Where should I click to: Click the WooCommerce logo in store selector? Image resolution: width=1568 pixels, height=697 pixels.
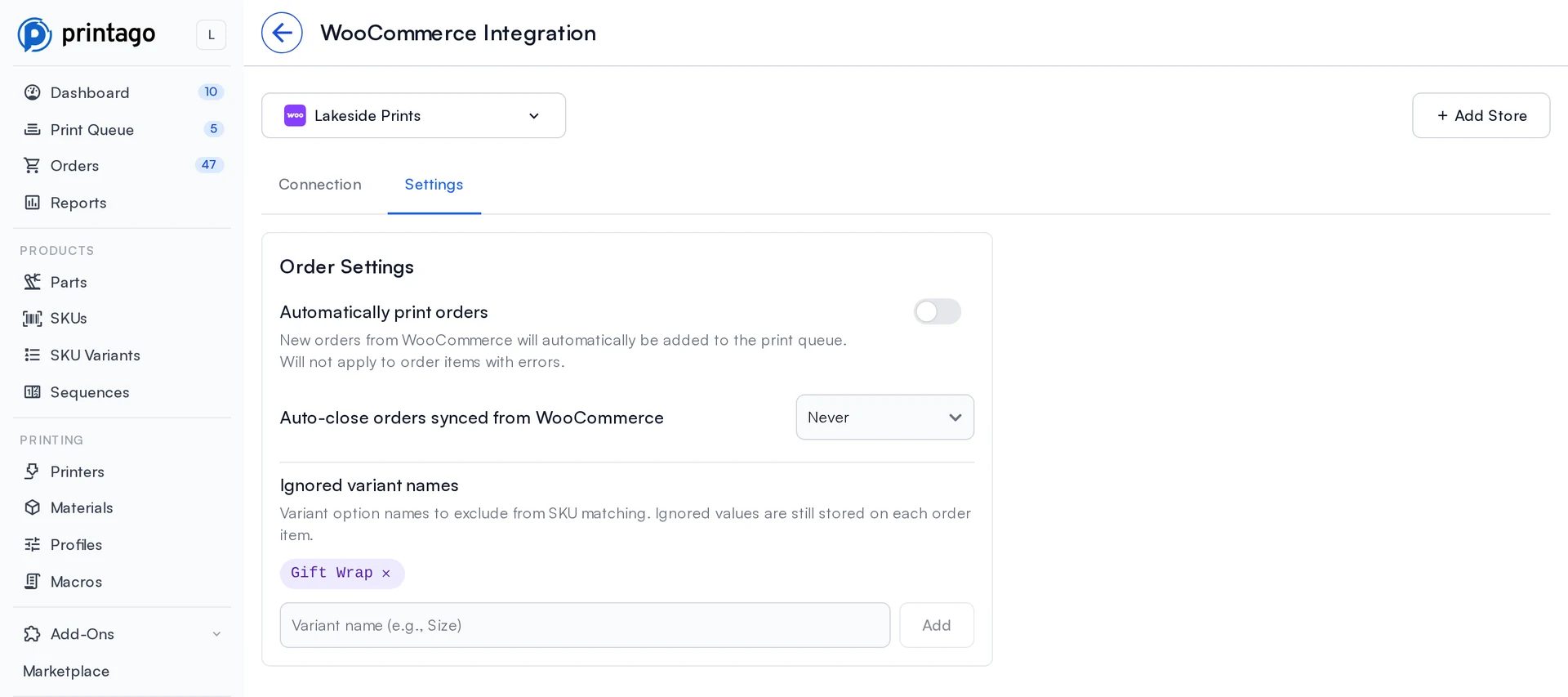[x=295, y=115]
